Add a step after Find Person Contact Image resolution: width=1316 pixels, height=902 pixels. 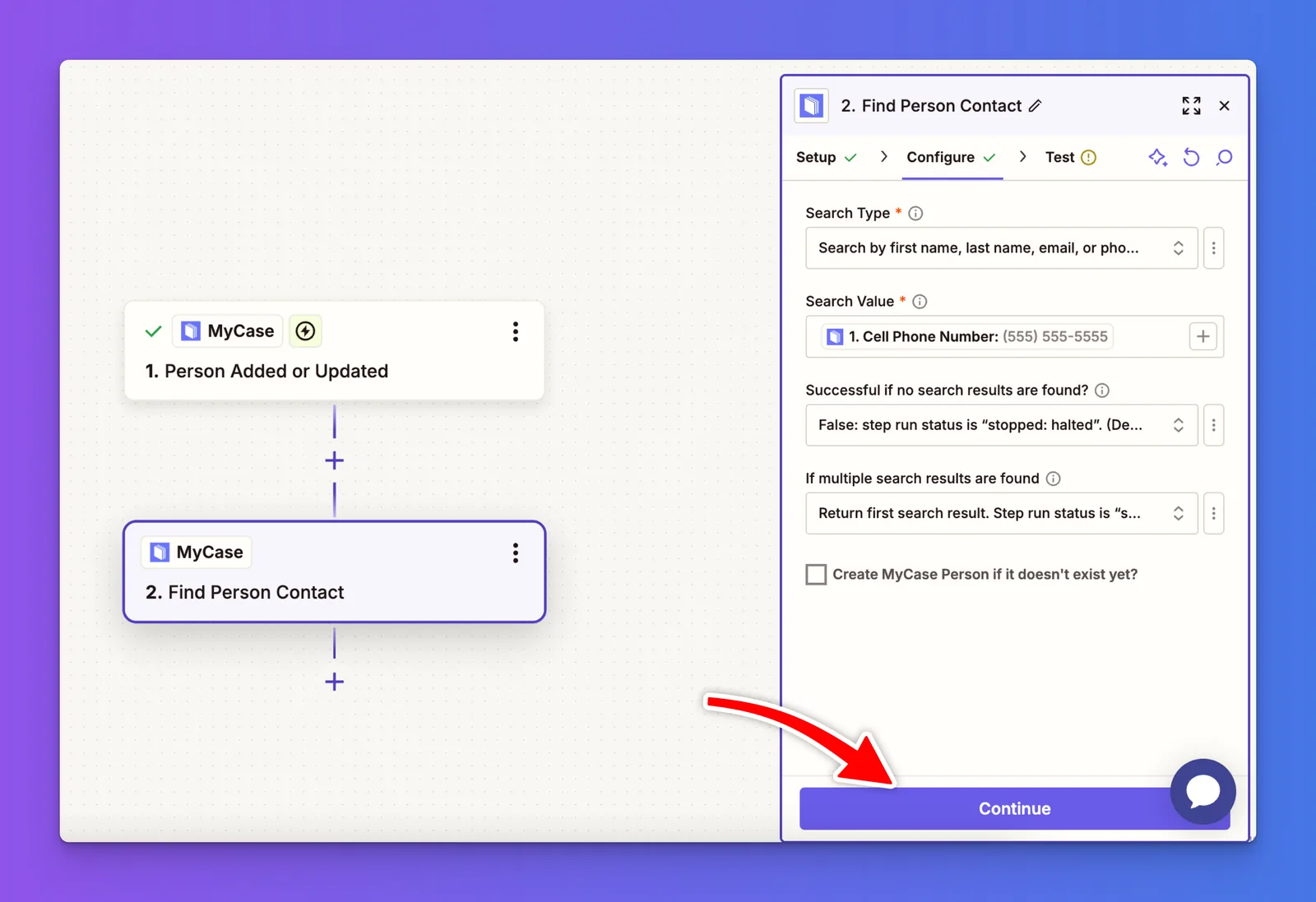point(334,682)
